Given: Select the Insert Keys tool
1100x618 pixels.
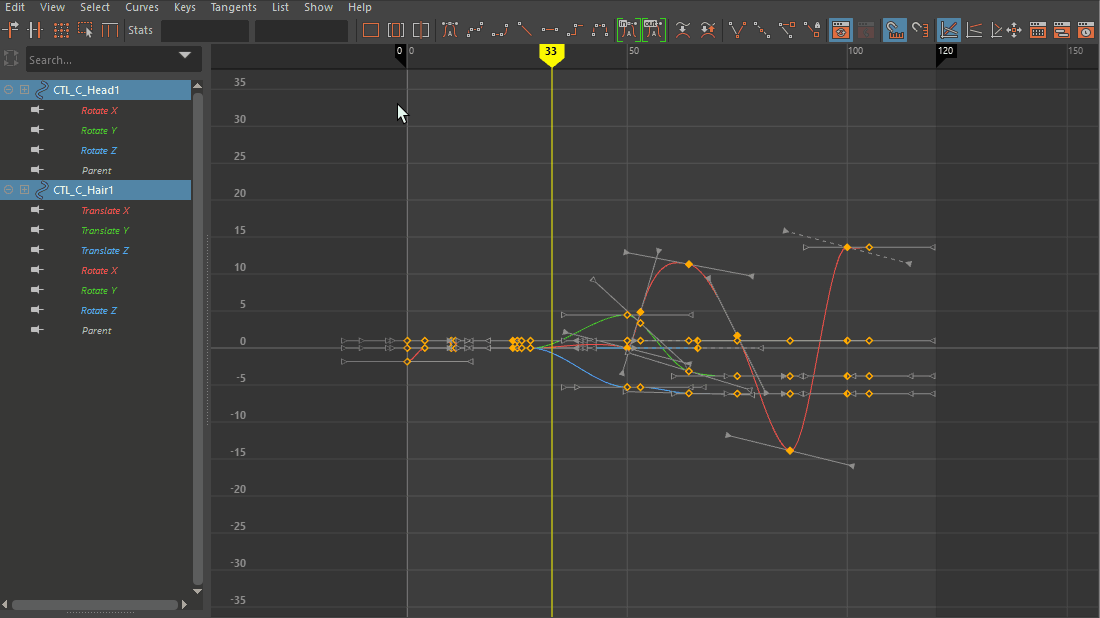Looking at the screenshot, I should (35, 30).
